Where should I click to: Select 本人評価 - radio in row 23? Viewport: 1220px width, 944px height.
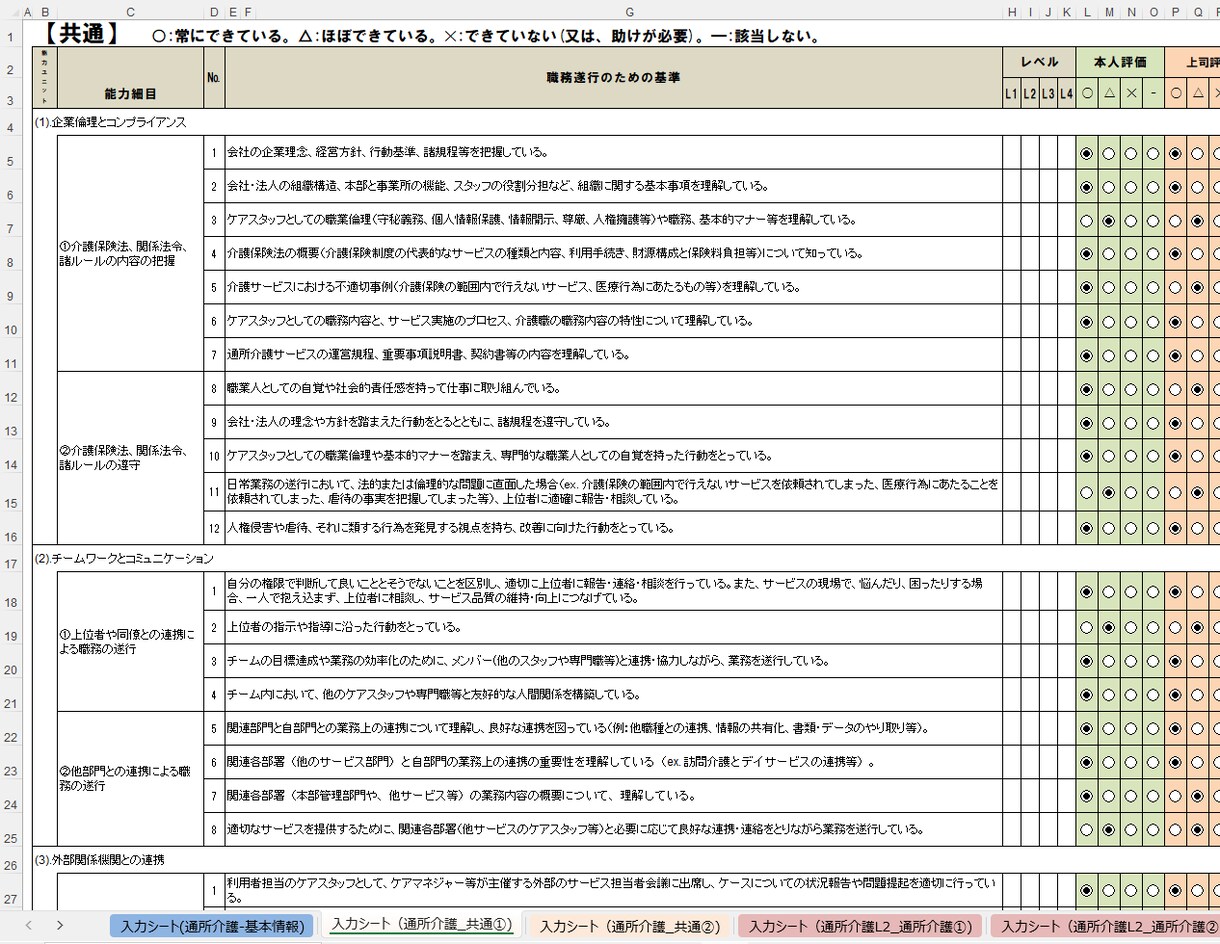tap(1153, 762)
